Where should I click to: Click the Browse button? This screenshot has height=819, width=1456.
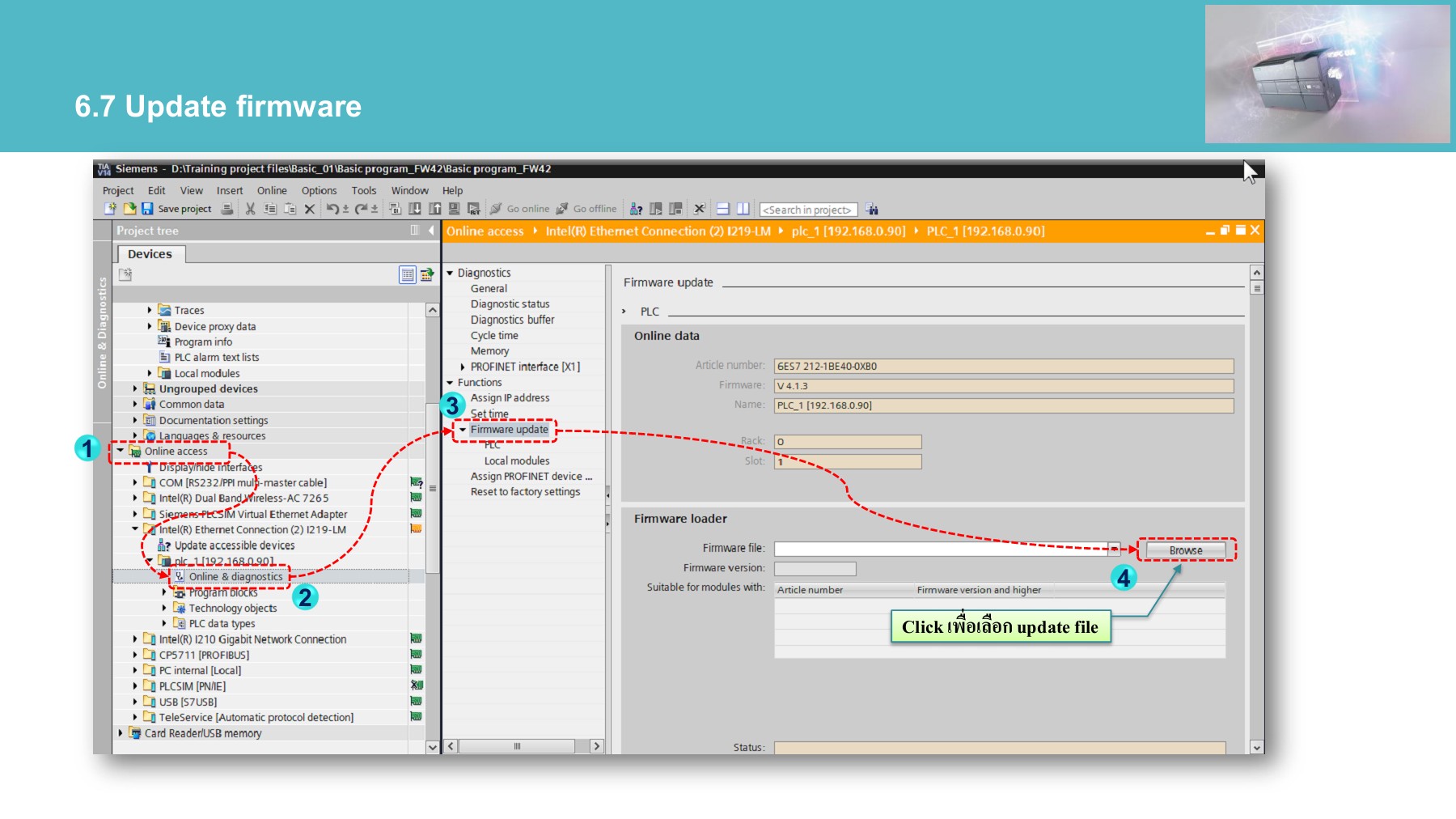coord(1185,550)
